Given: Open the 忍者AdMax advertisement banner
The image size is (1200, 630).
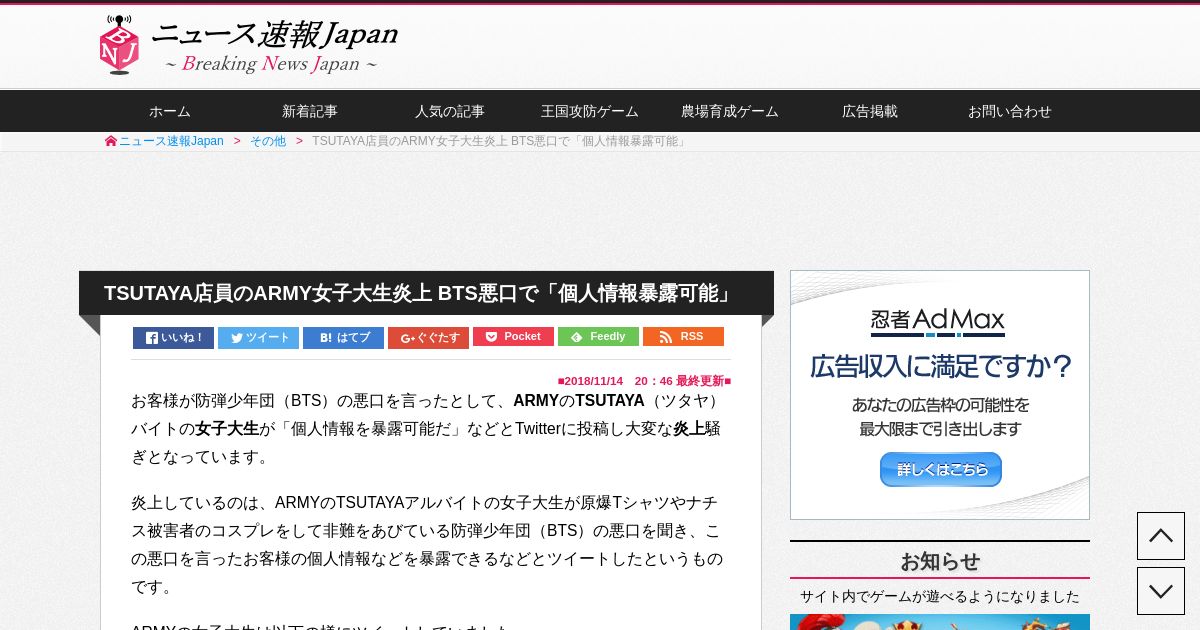Looking at the screenshot, I should pos(940,395).
